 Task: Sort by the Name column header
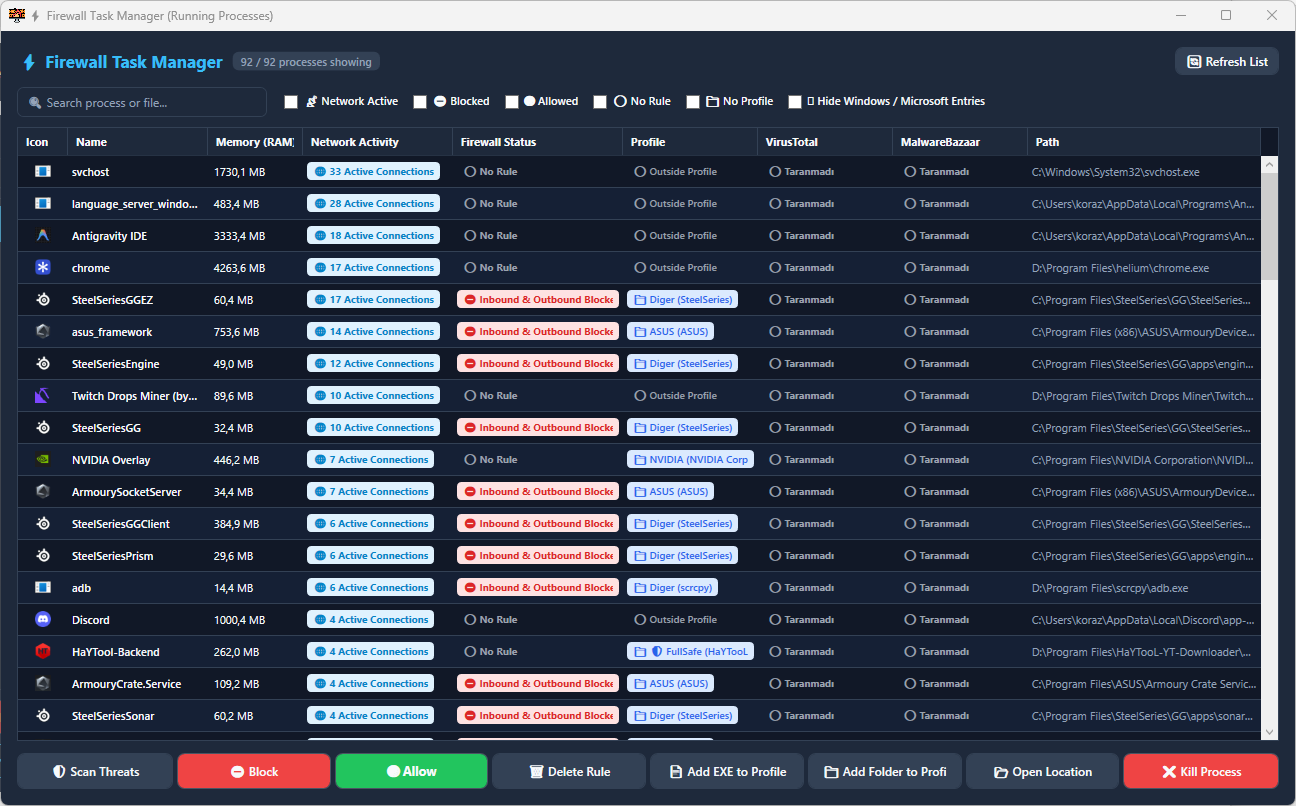coord(137,142)
